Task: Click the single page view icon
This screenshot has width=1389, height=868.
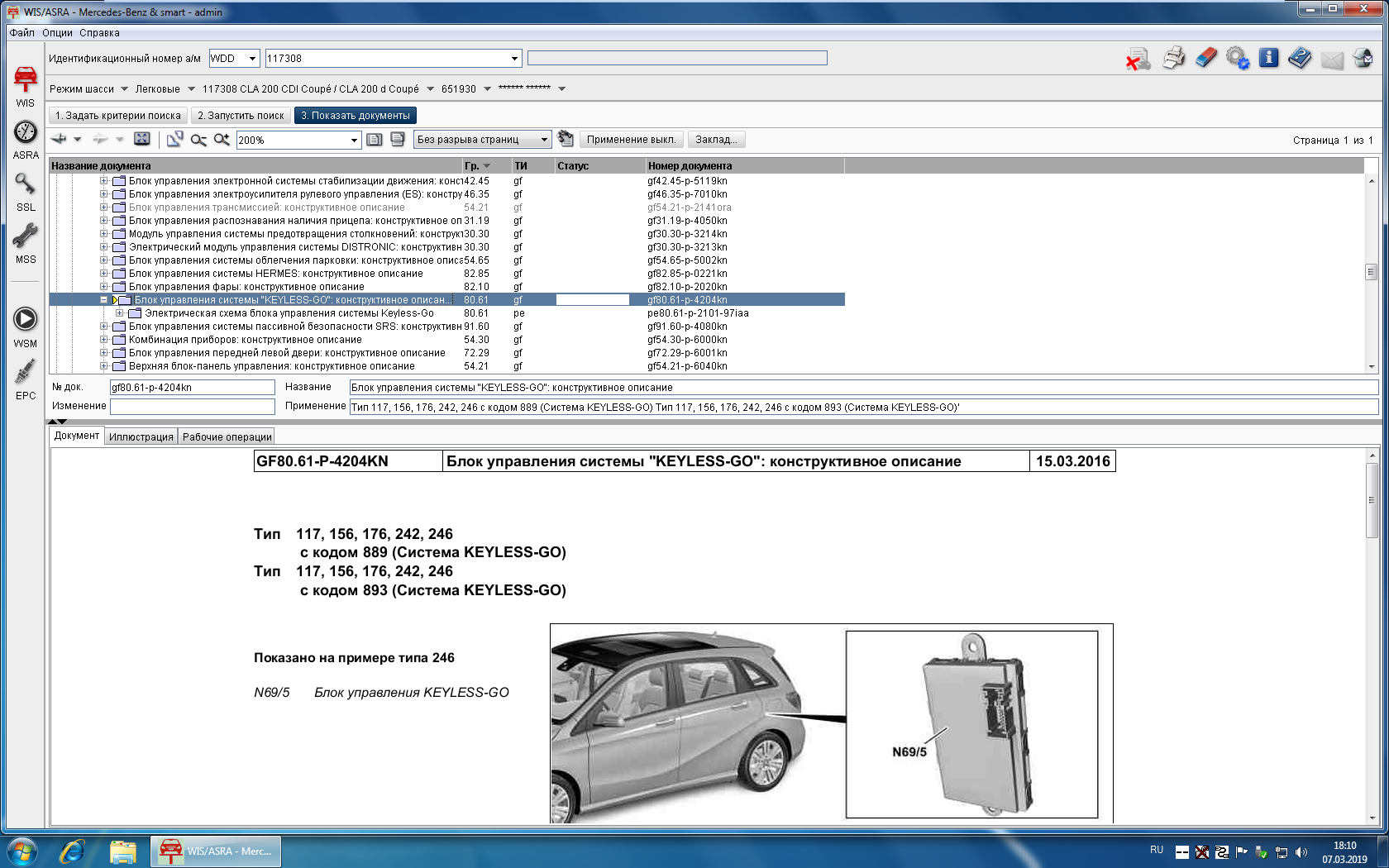Action: 375,139
